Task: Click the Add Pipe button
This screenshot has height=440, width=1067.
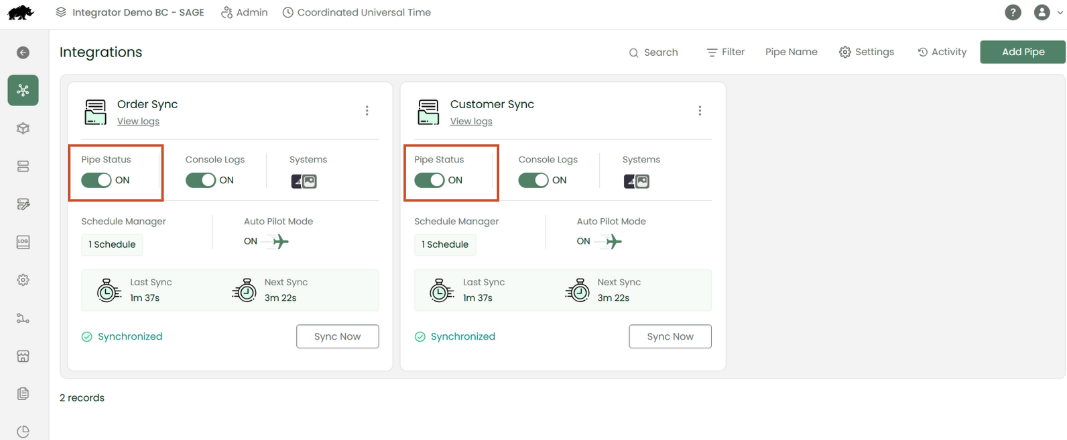Action: (1022, 52)
